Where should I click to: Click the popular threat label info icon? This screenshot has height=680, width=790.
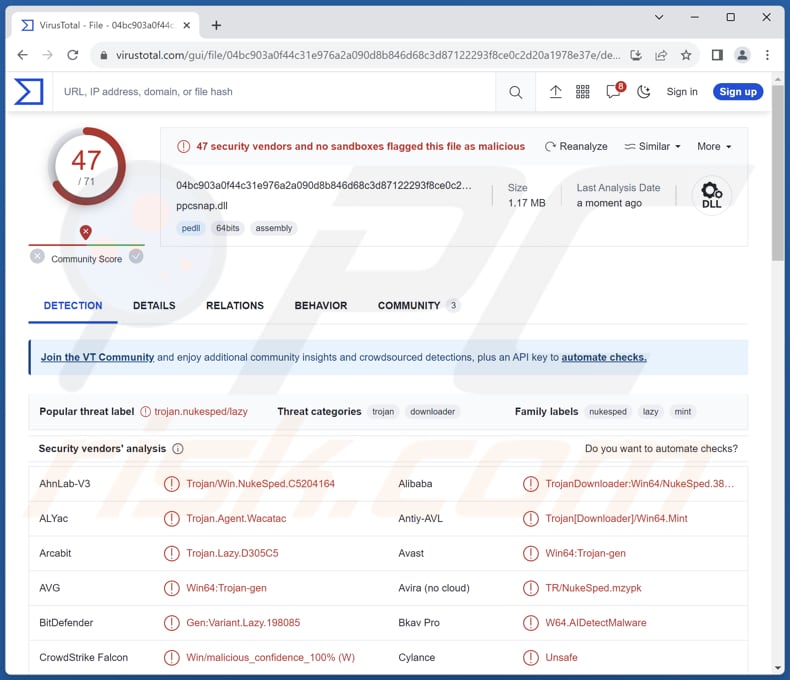[145, 412]
